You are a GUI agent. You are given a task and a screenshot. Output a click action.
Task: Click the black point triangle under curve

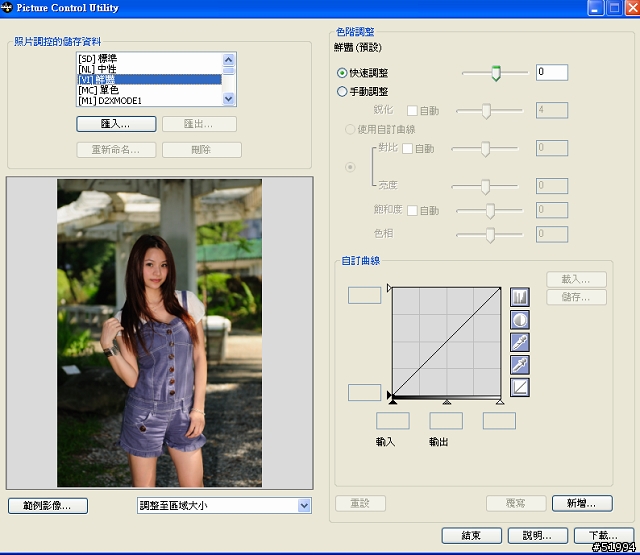(x=393, y=402)
